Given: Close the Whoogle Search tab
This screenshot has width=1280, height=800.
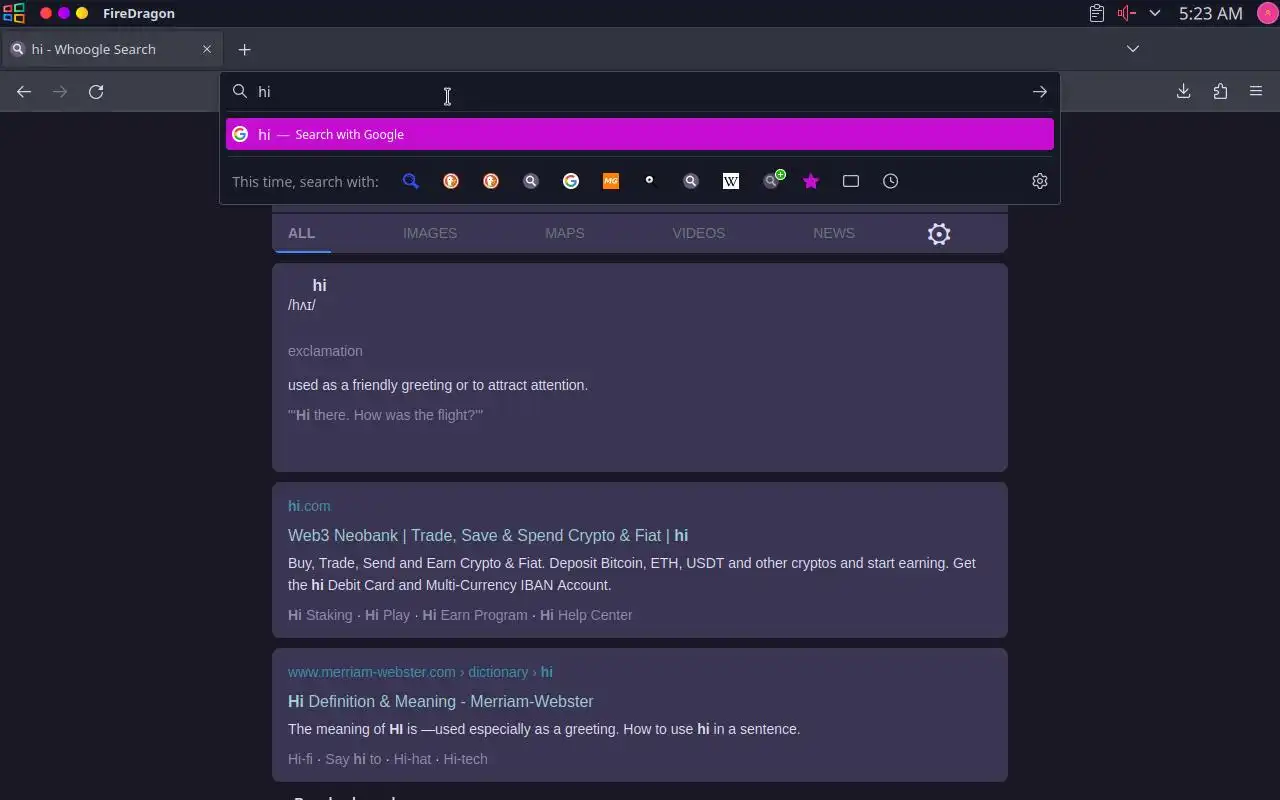Looking at the screenshot, I should [x=207, y=49].
